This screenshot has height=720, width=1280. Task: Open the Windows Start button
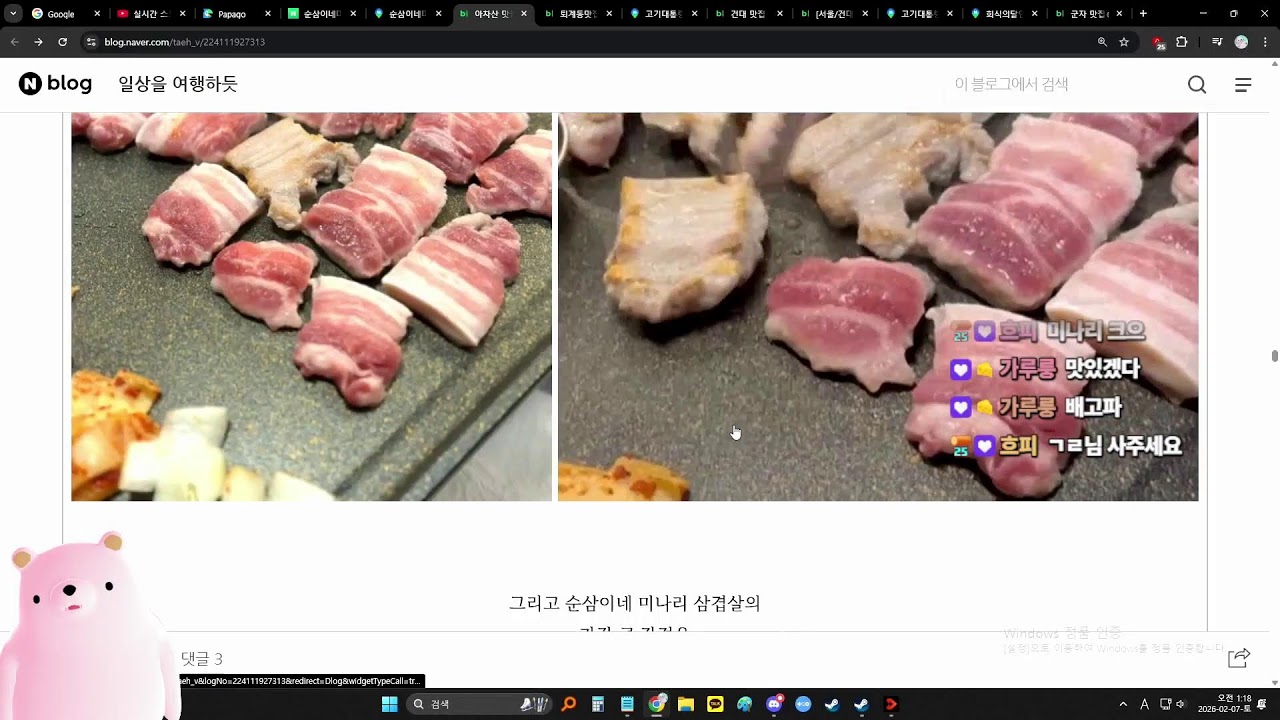pos(389,704)
